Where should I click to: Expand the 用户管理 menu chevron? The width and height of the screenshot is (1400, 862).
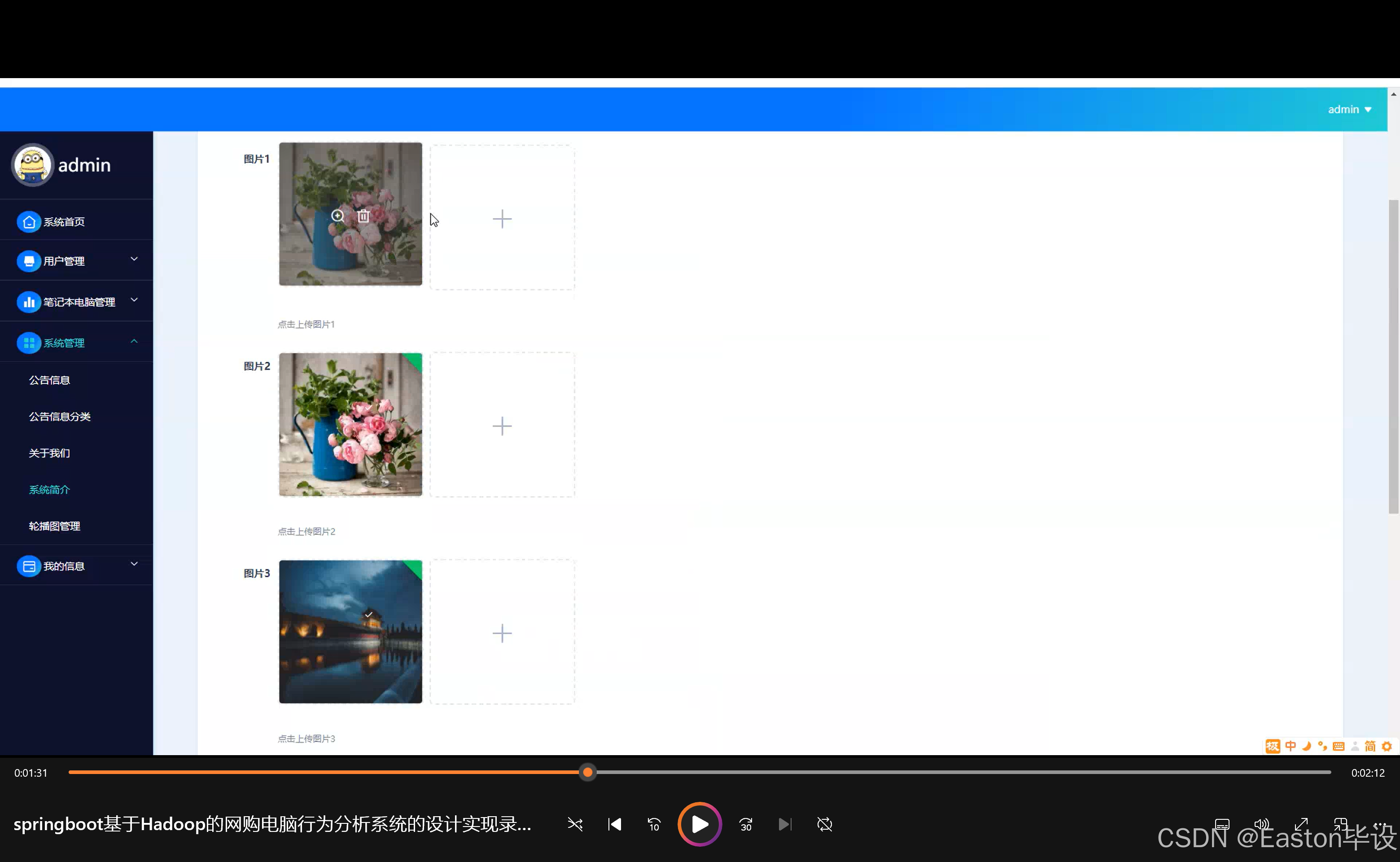coord(134,259)
